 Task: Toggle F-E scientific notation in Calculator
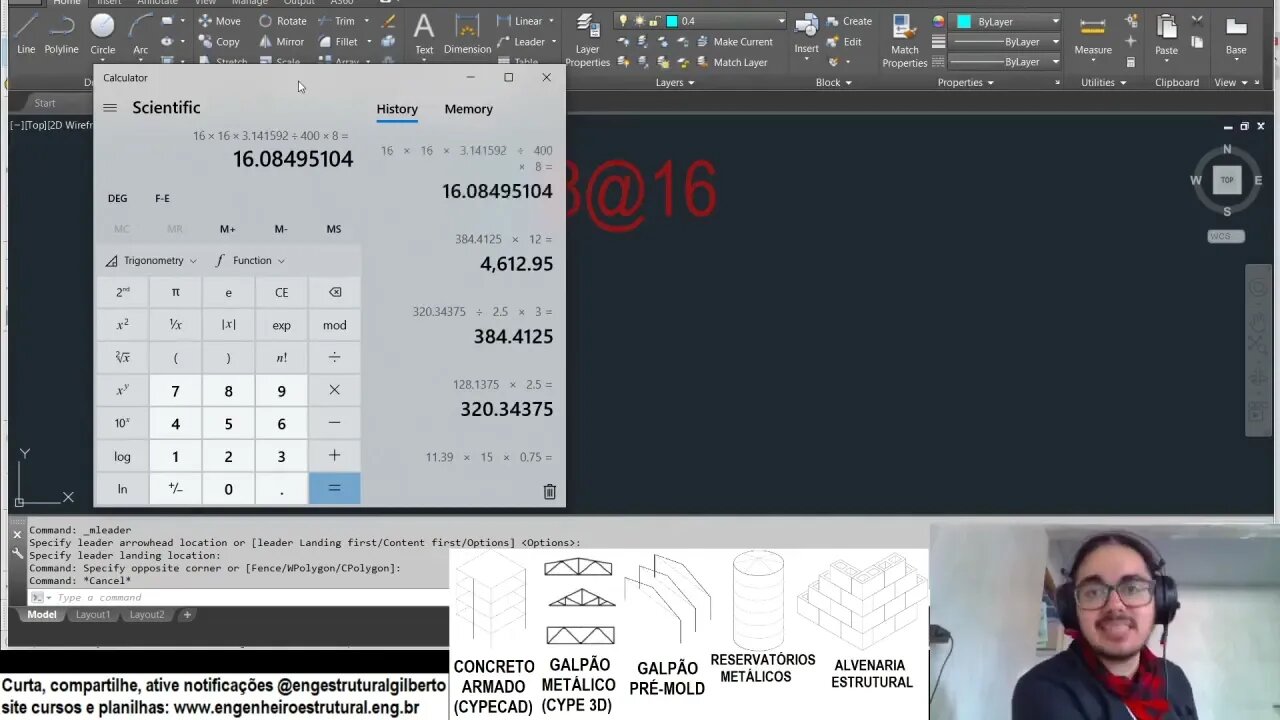tap(162, 198)
